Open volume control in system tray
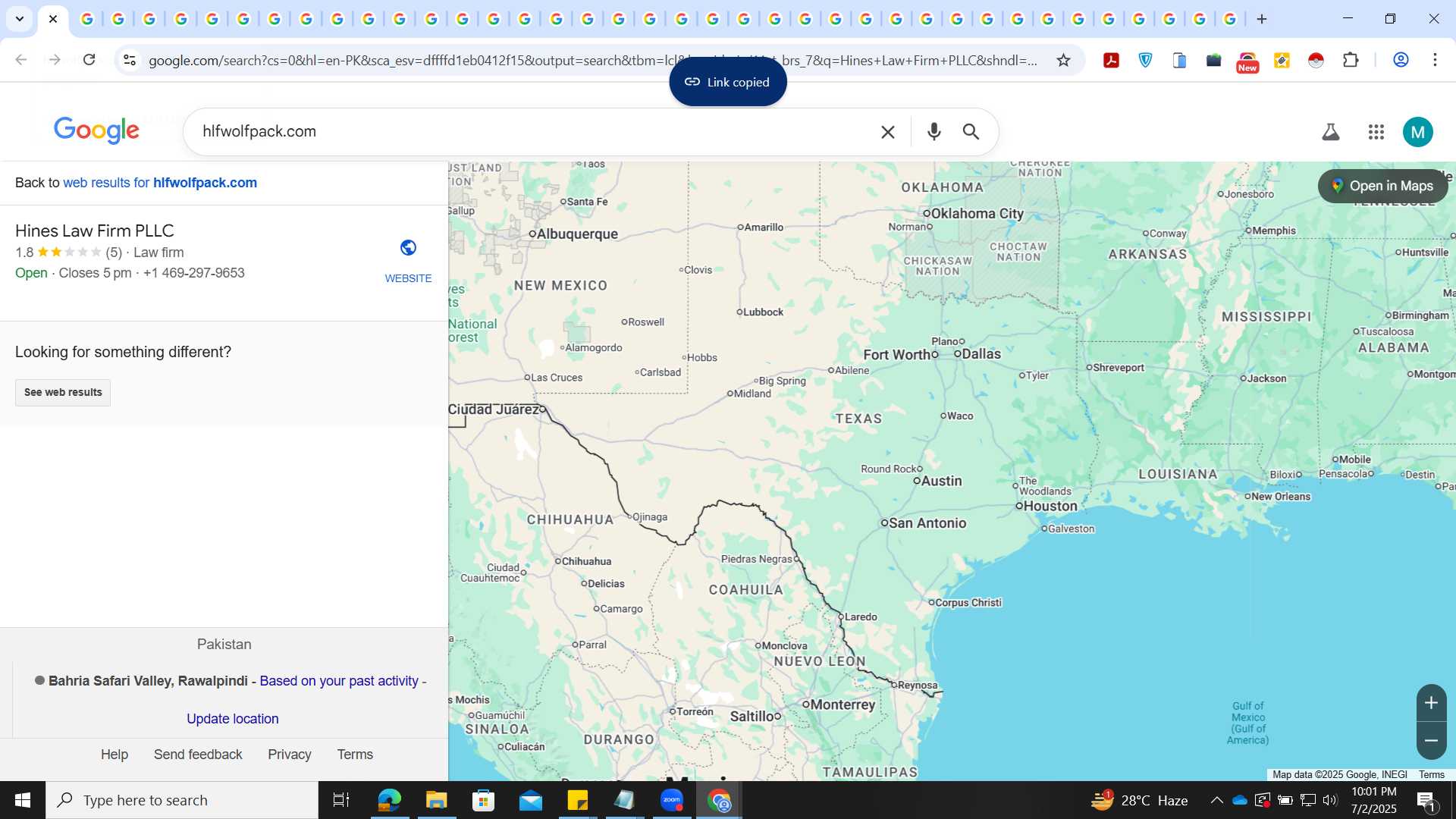Viewport: 1456px width, 819px height. (x=1330, y=800)
